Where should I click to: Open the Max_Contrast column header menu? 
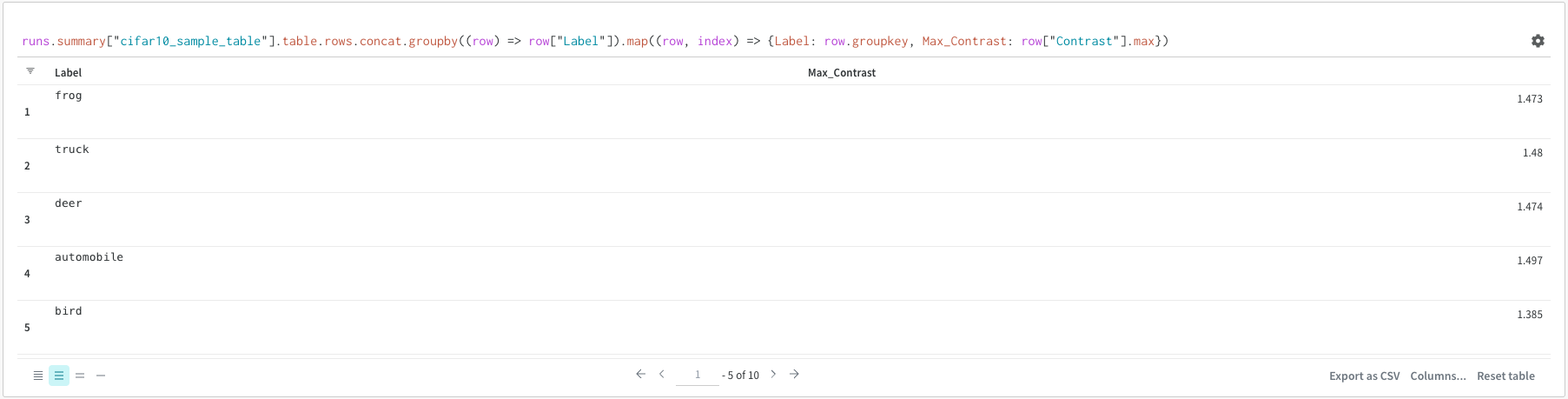pyautogui.click(x=841, y=73)
